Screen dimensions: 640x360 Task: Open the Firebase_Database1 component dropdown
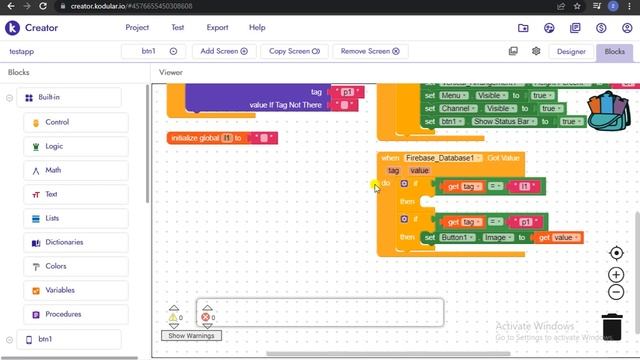(443, 158)
